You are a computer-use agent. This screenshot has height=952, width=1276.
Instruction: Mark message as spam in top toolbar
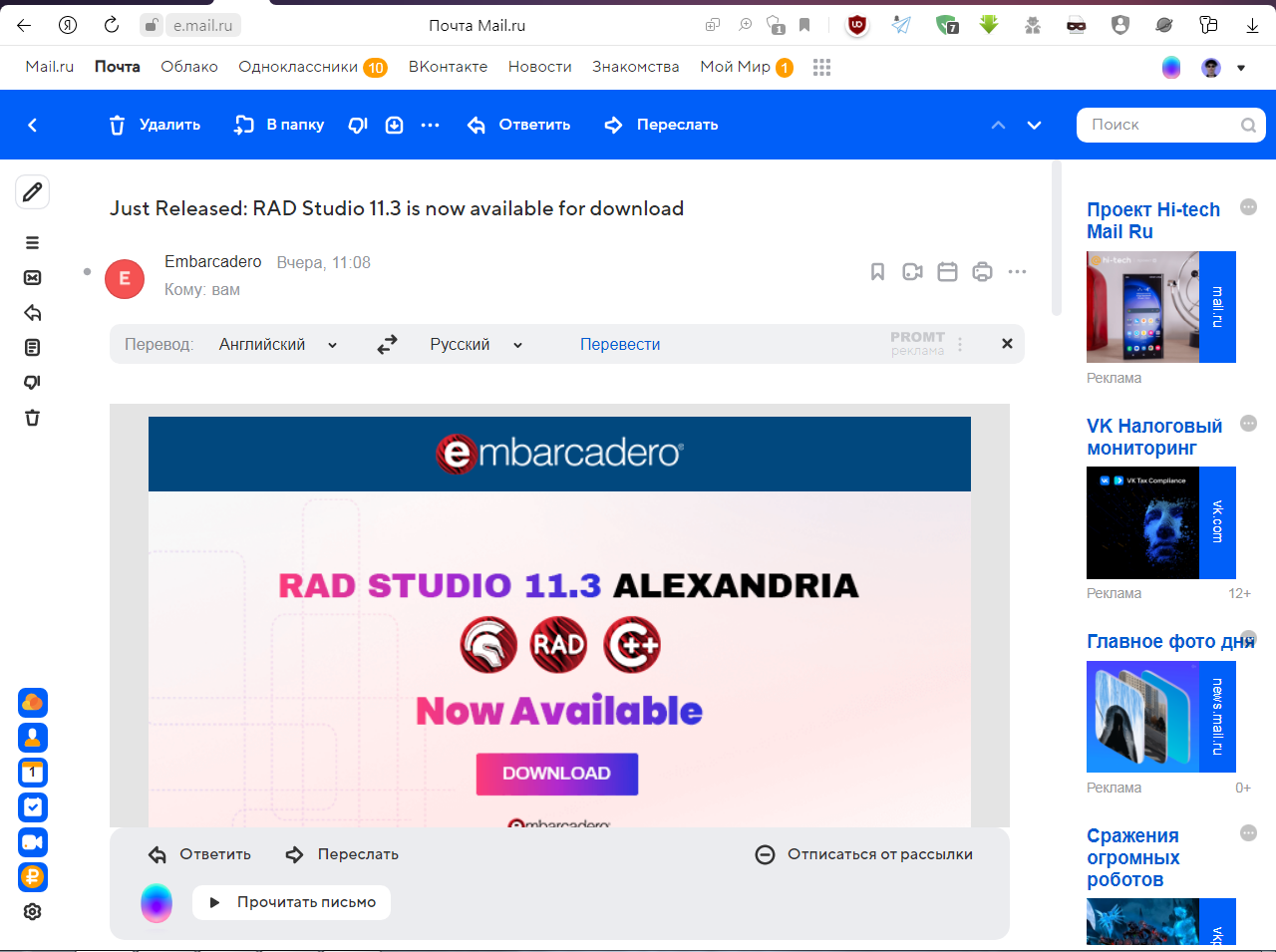(358, 125)
